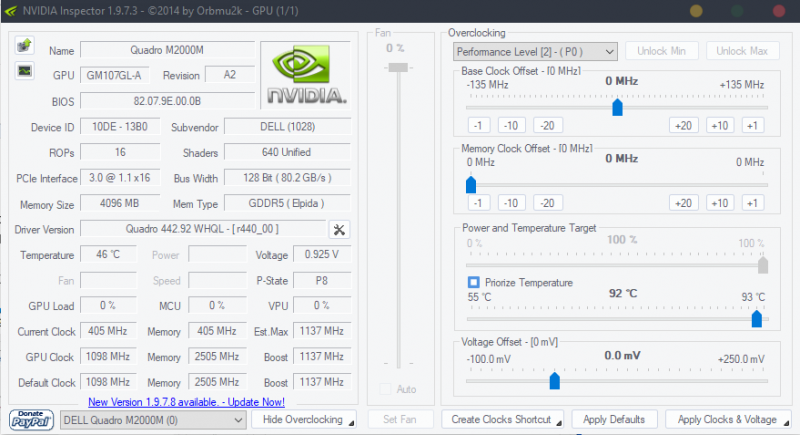Screen dimensions: 800x435
Task: Click the Unlock Max button
Action: (x=742, y=51)
